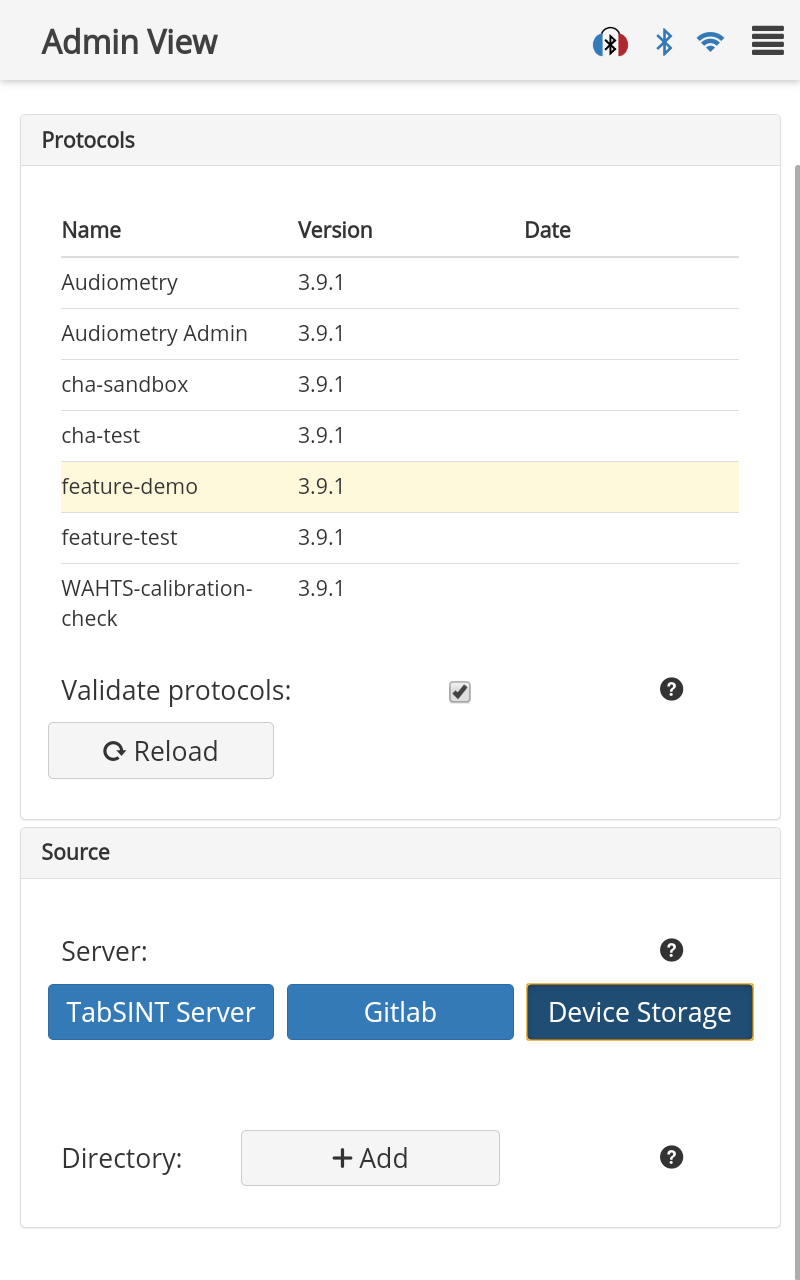Click the Bluetooth status icon
800x1280 pixels.
point(664,42)
